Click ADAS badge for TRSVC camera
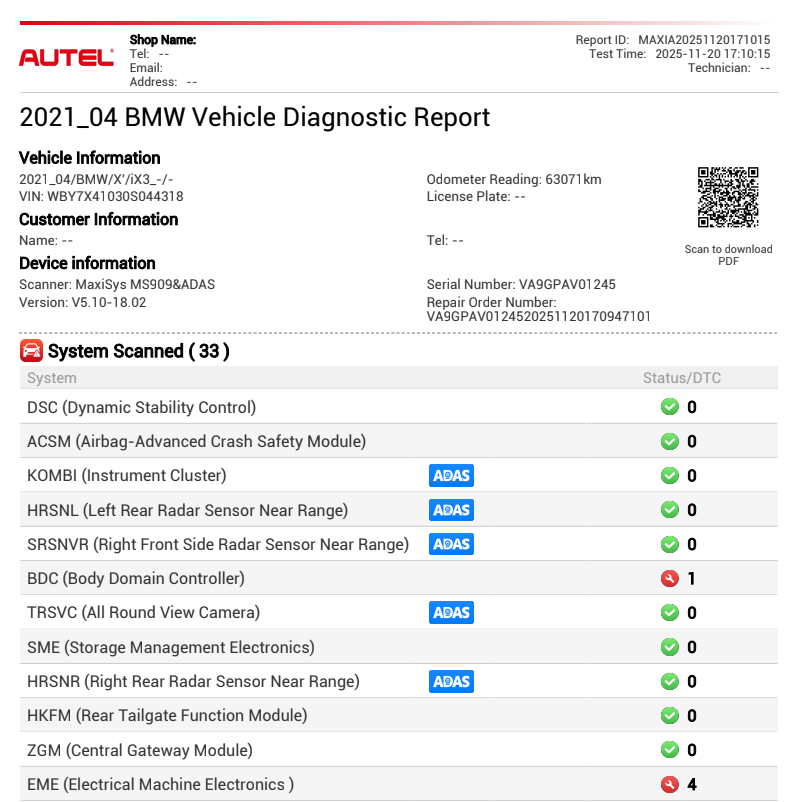 [x=451, y=612]
